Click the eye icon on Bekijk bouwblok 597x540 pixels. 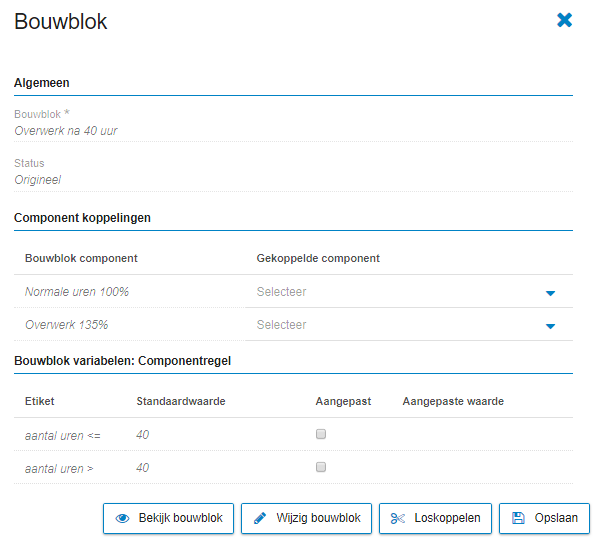pos(123,518)
